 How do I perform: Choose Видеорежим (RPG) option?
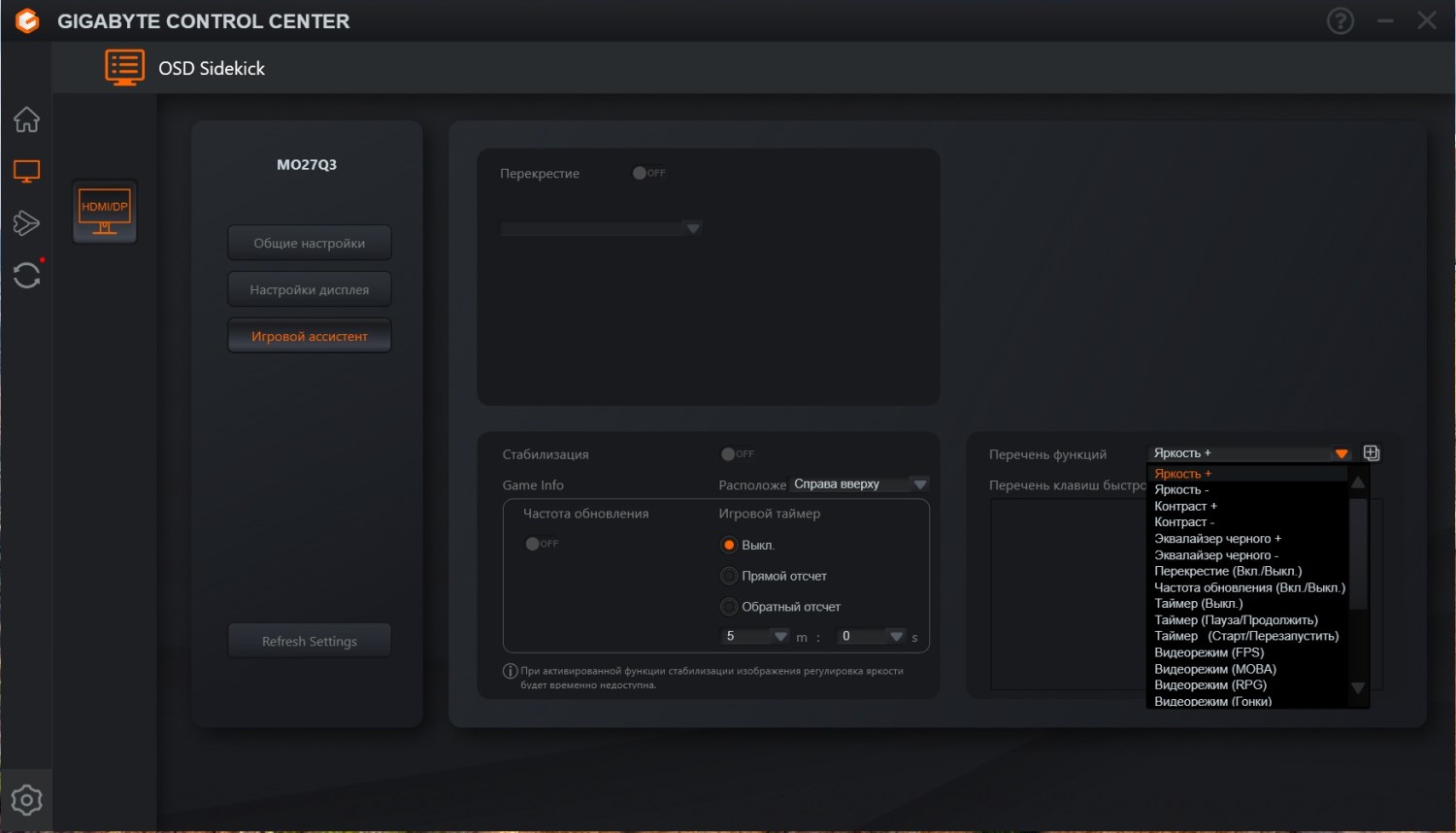[x=1247, y=684]
